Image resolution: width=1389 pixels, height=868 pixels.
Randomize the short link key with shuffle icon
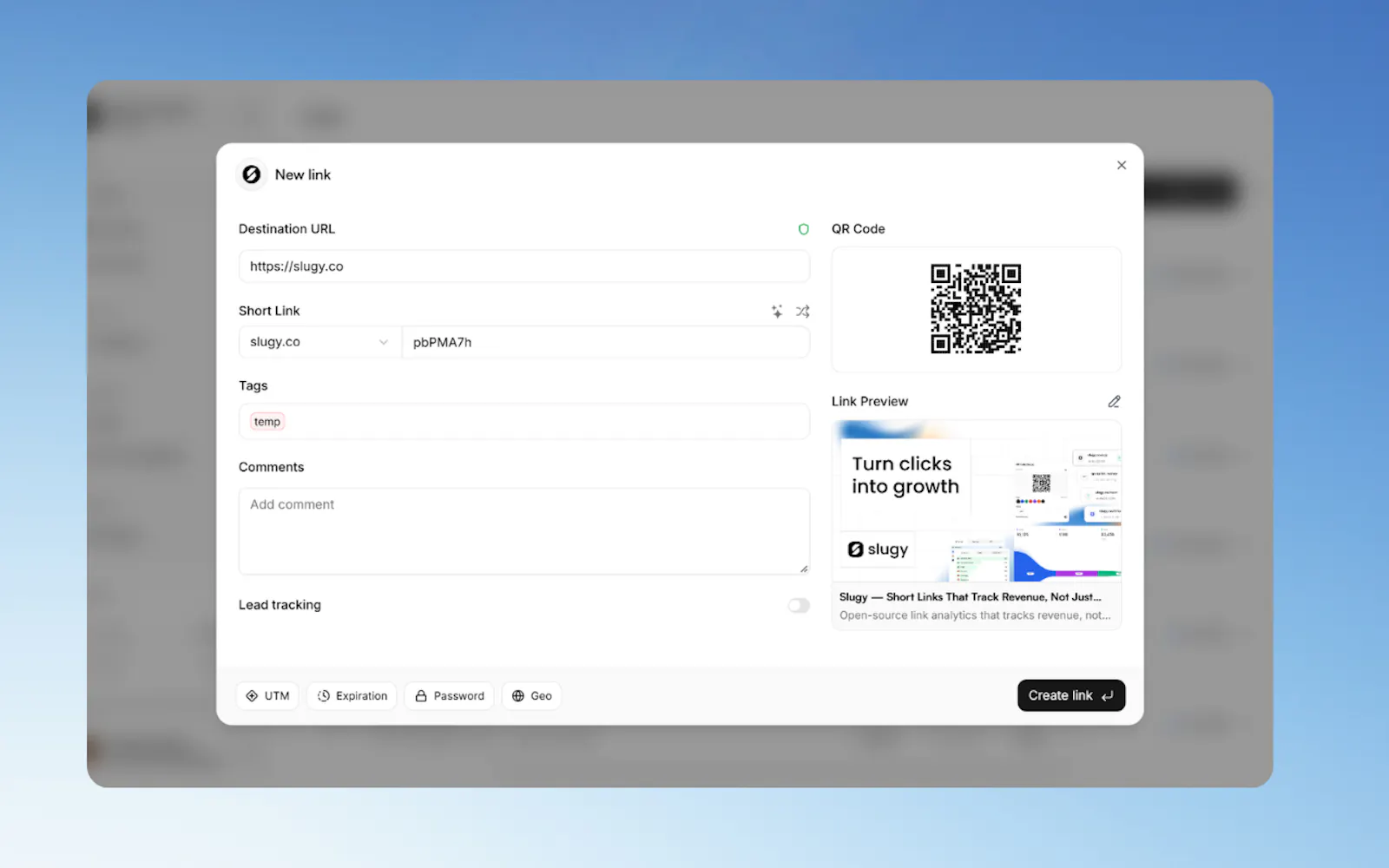[803, 311]
